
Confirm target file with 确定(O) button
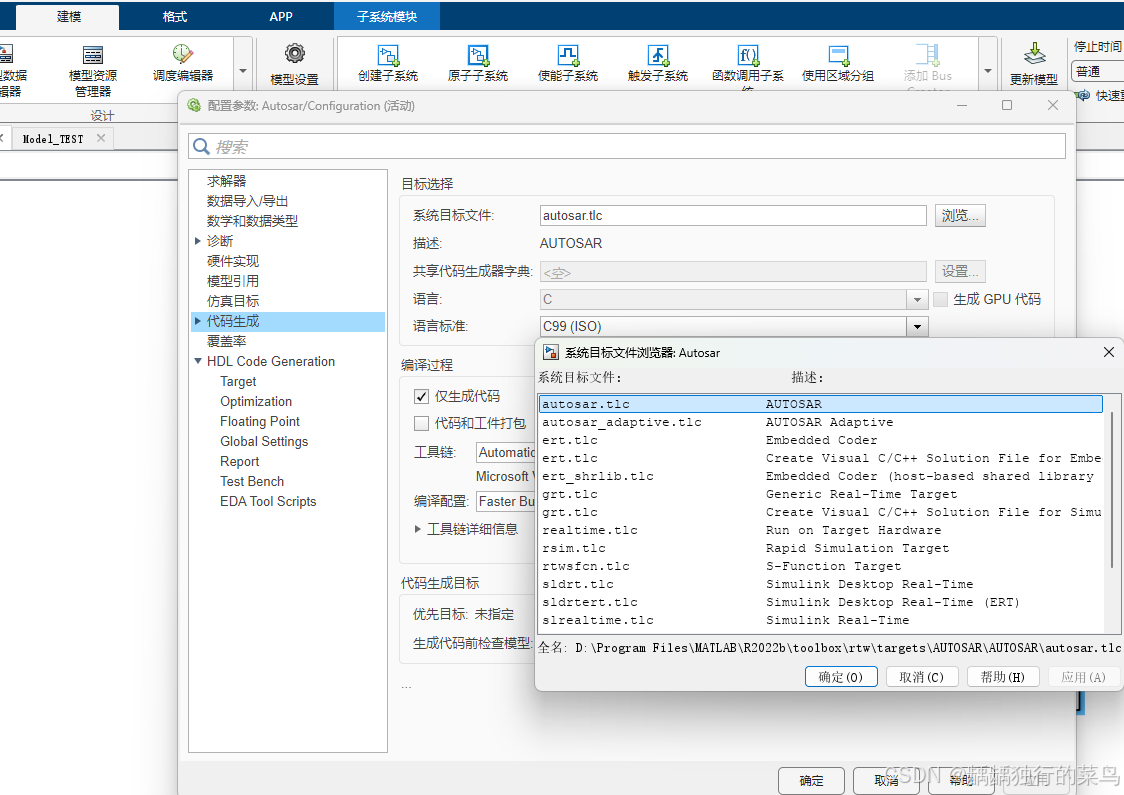click(840, 676)
